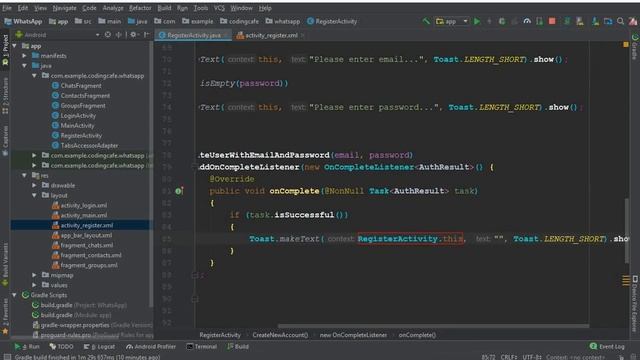
Task: Switch to RegisterActivity.java editor tab
Action: coord(193,35)
